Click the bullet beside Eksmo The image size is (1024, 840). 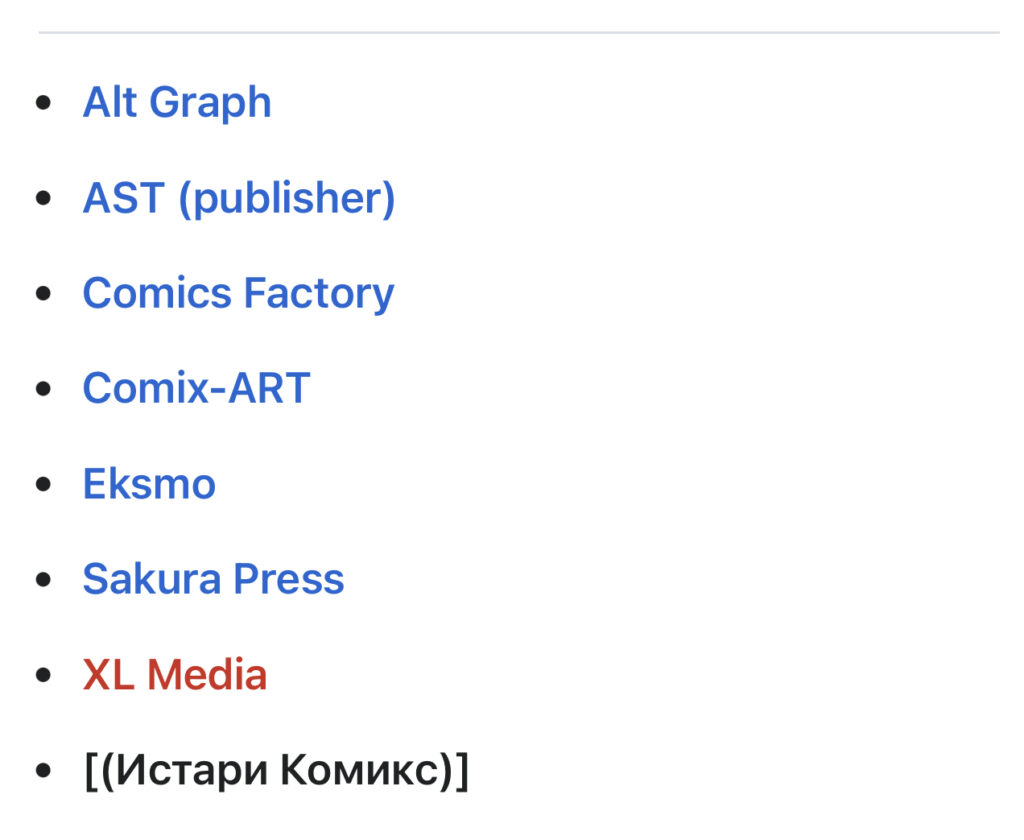tap(43, 485)
